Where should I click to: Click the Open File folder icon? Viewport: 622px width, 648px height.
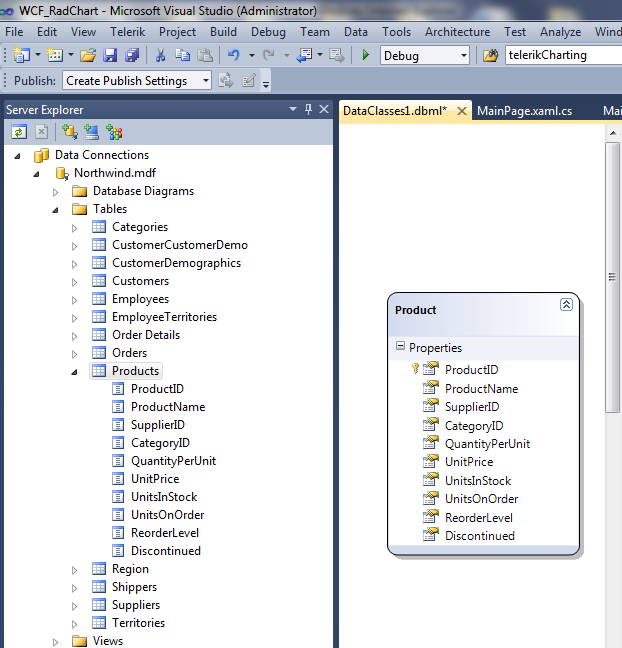pos(88,55)
